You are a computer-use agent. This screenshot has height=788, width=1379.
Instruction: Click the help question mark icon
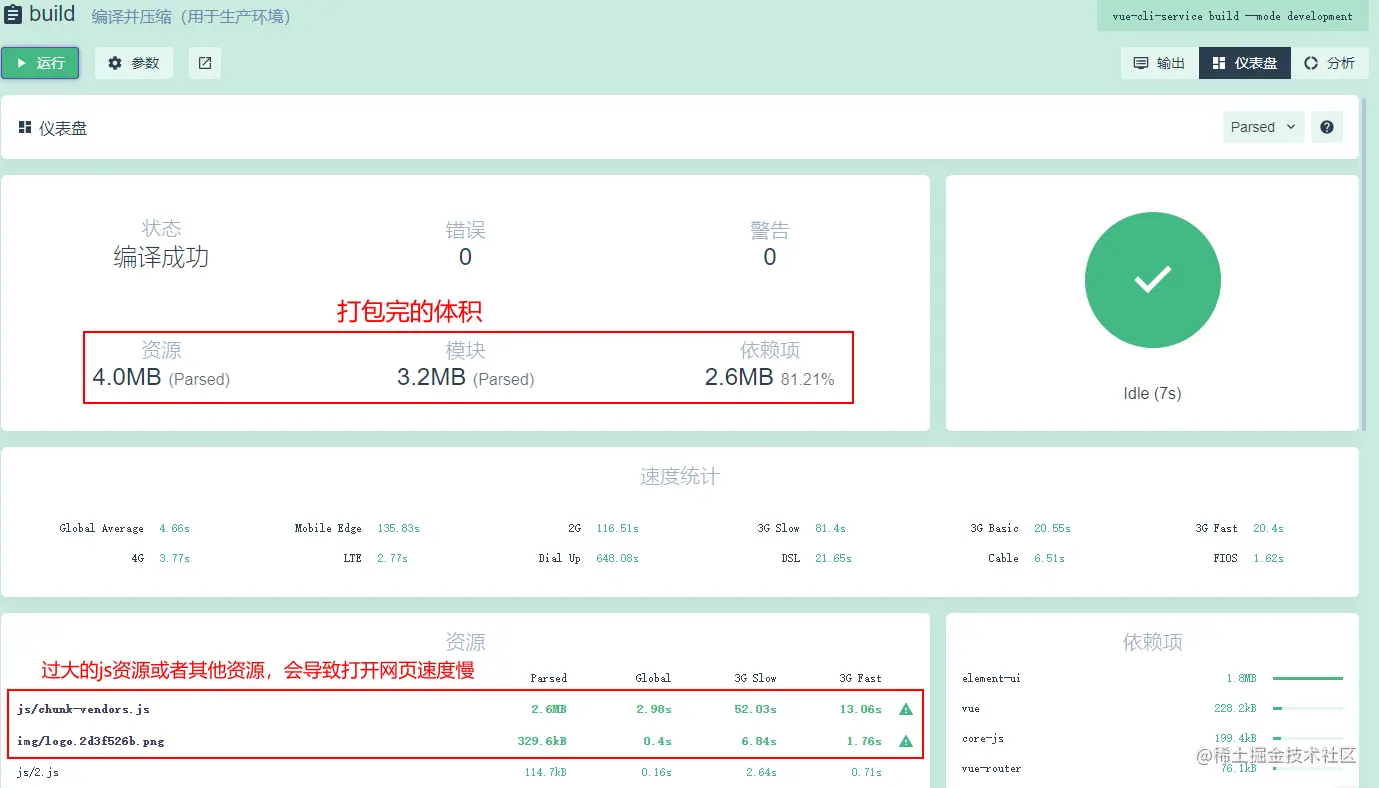[x=1327, y=127]
